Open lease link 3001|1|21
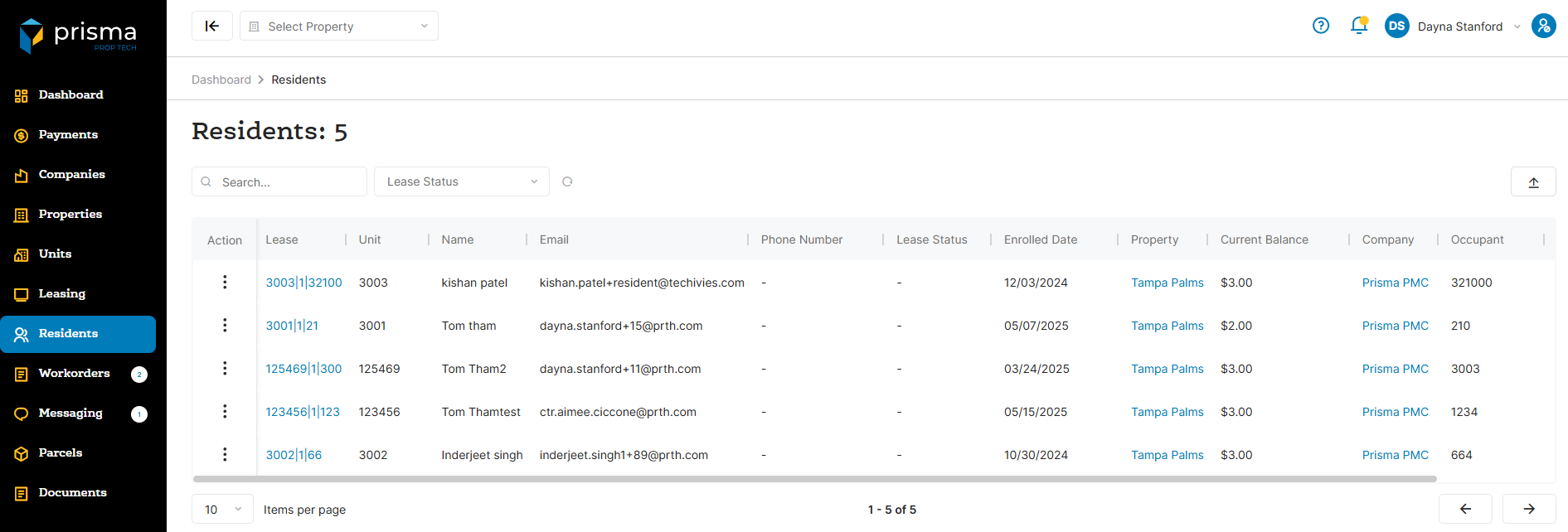This screenshot has width=1568, height=532. [292, 326]
